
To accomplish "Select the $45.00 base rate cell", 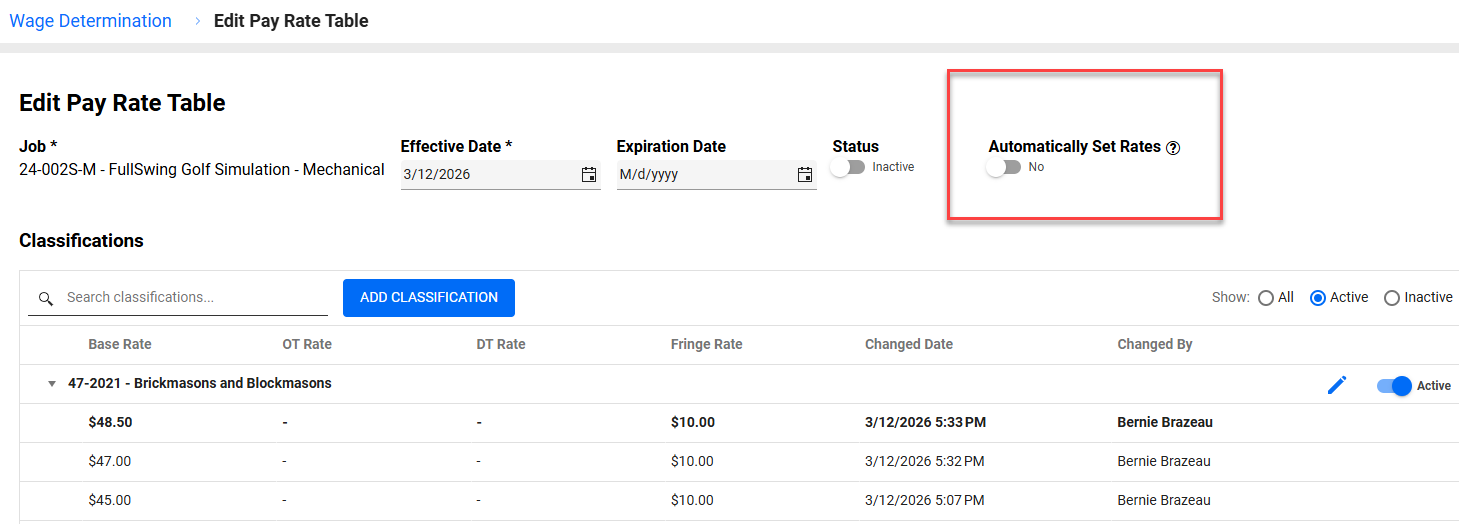I will point(109,501).
